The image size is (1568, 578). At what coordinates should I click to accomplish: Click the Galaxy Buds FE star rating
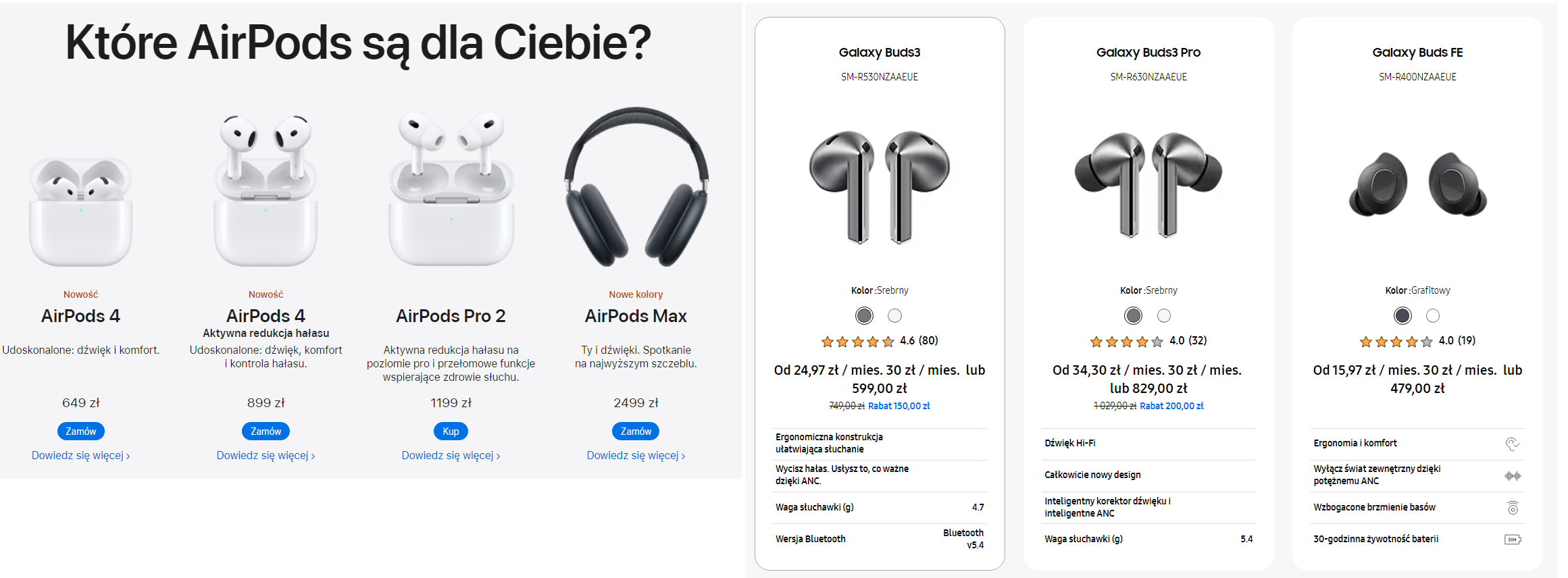[1396, 342]
